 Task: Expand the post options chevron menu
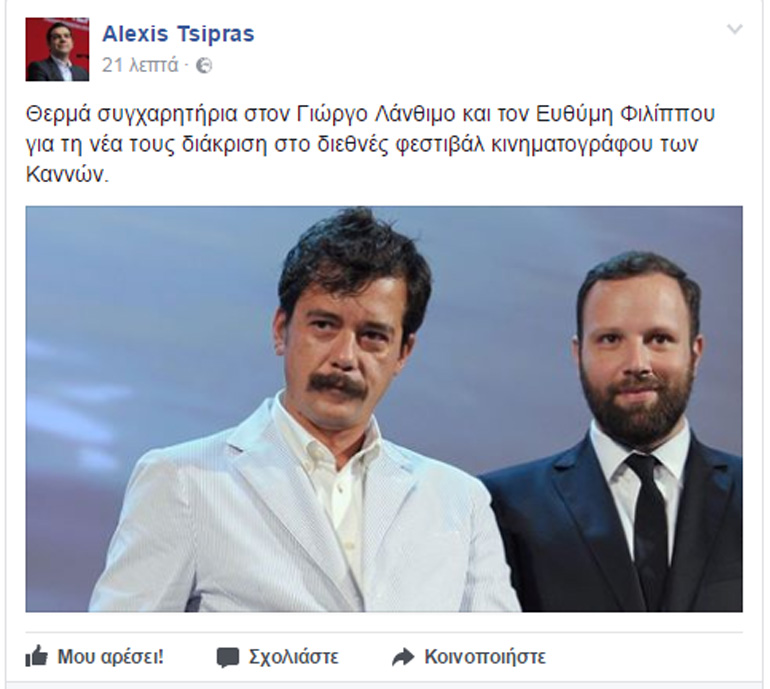(x=735, y=29)
